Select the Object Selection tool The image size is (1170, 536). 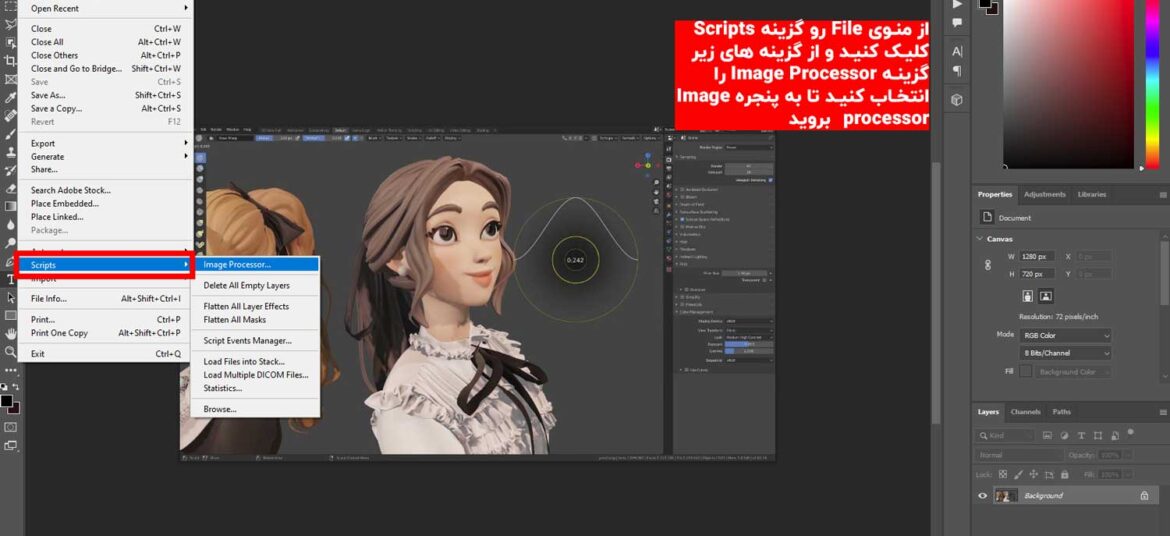[x=10, y=43]
